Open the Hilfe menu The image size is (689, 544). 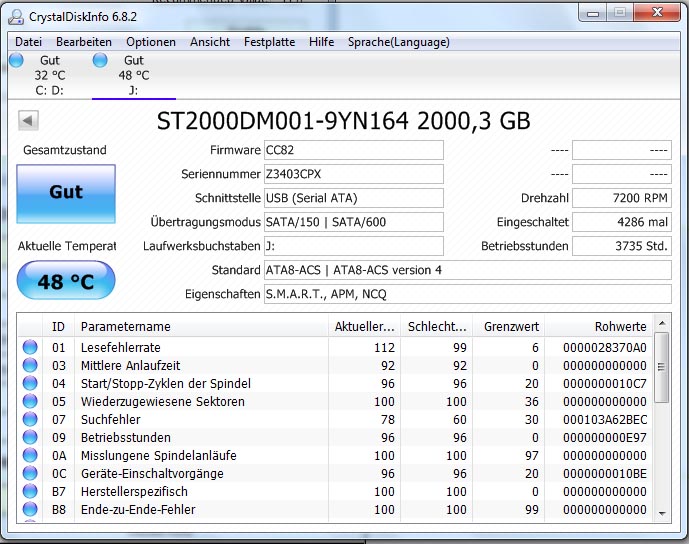point(321,42)
